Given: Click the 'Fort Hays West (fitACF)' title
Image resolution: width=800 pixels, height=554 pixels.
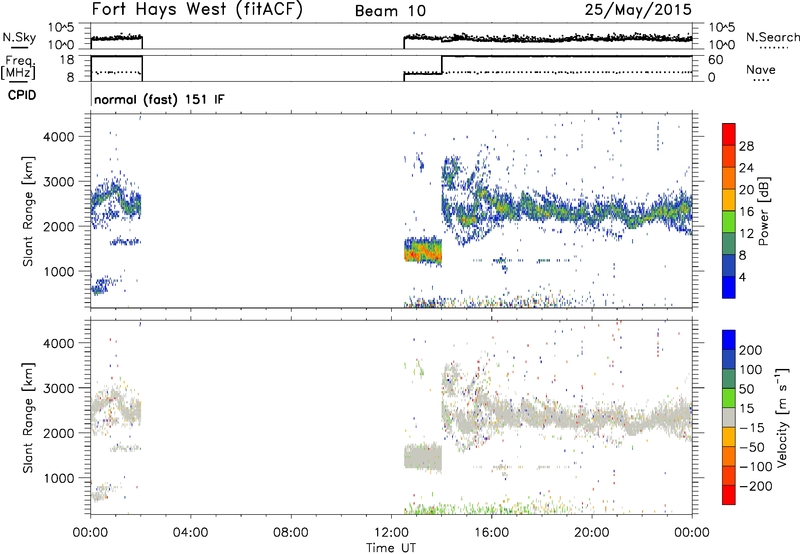Looking at the screenshot, I should [x=197, y=9].
